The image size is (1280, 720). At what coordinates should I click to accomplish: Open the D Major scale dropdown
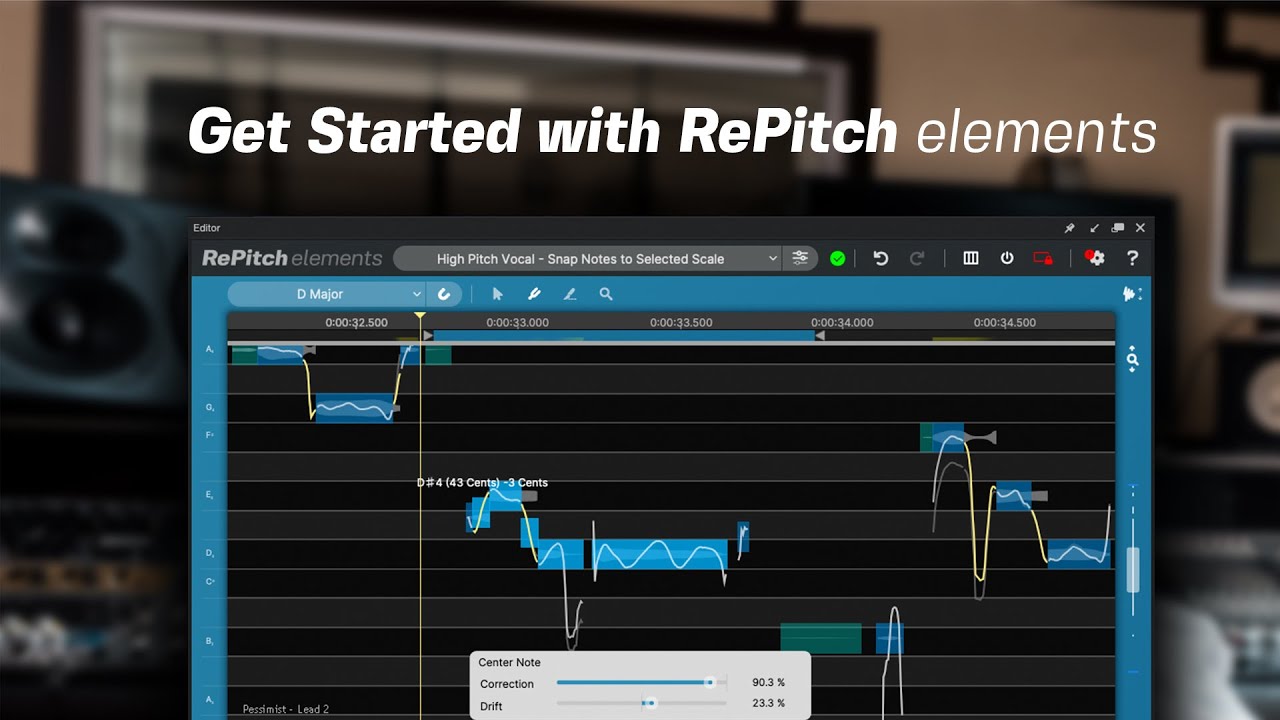pyautogui.click(x=327, y=294)
